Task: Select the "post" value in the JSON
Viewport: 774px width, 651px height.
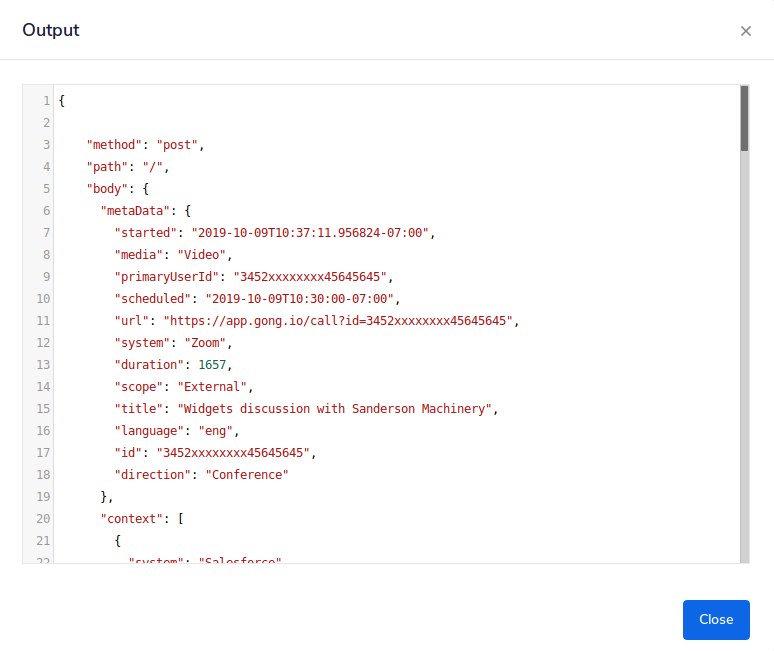Action: coord(177,145)
